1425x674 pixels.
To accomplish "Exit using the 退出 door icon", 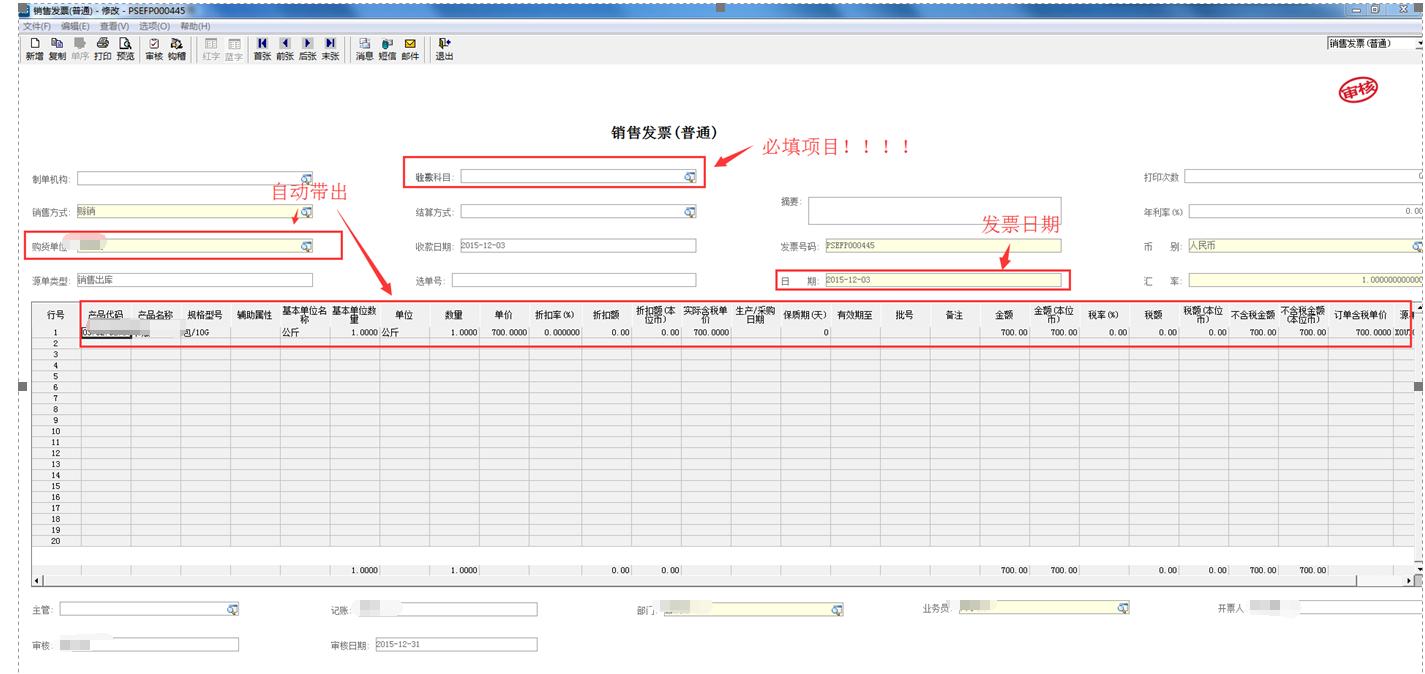I will (444, 44).
